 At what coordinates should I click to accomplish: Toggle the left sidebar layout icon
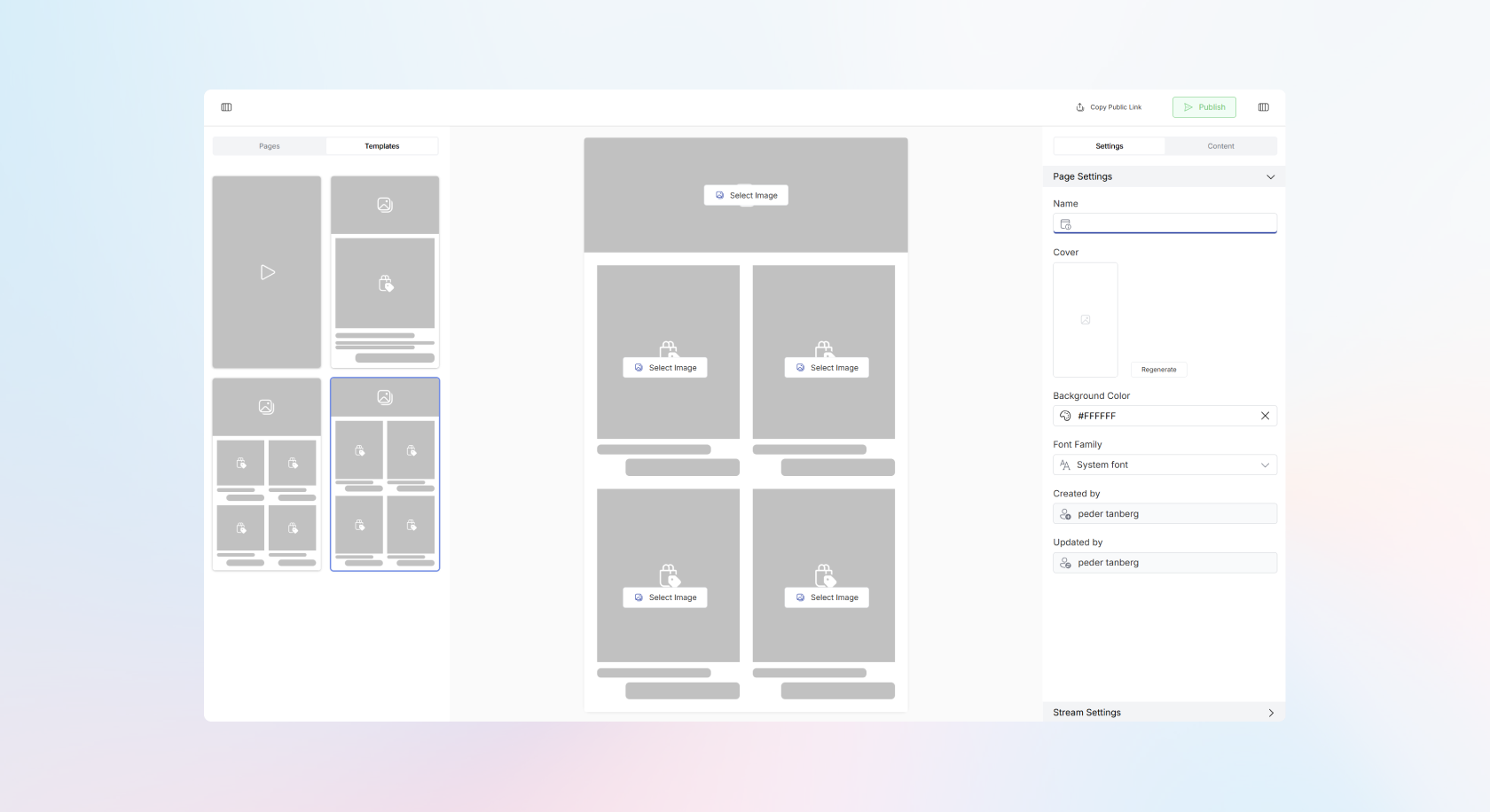[227, 106]
